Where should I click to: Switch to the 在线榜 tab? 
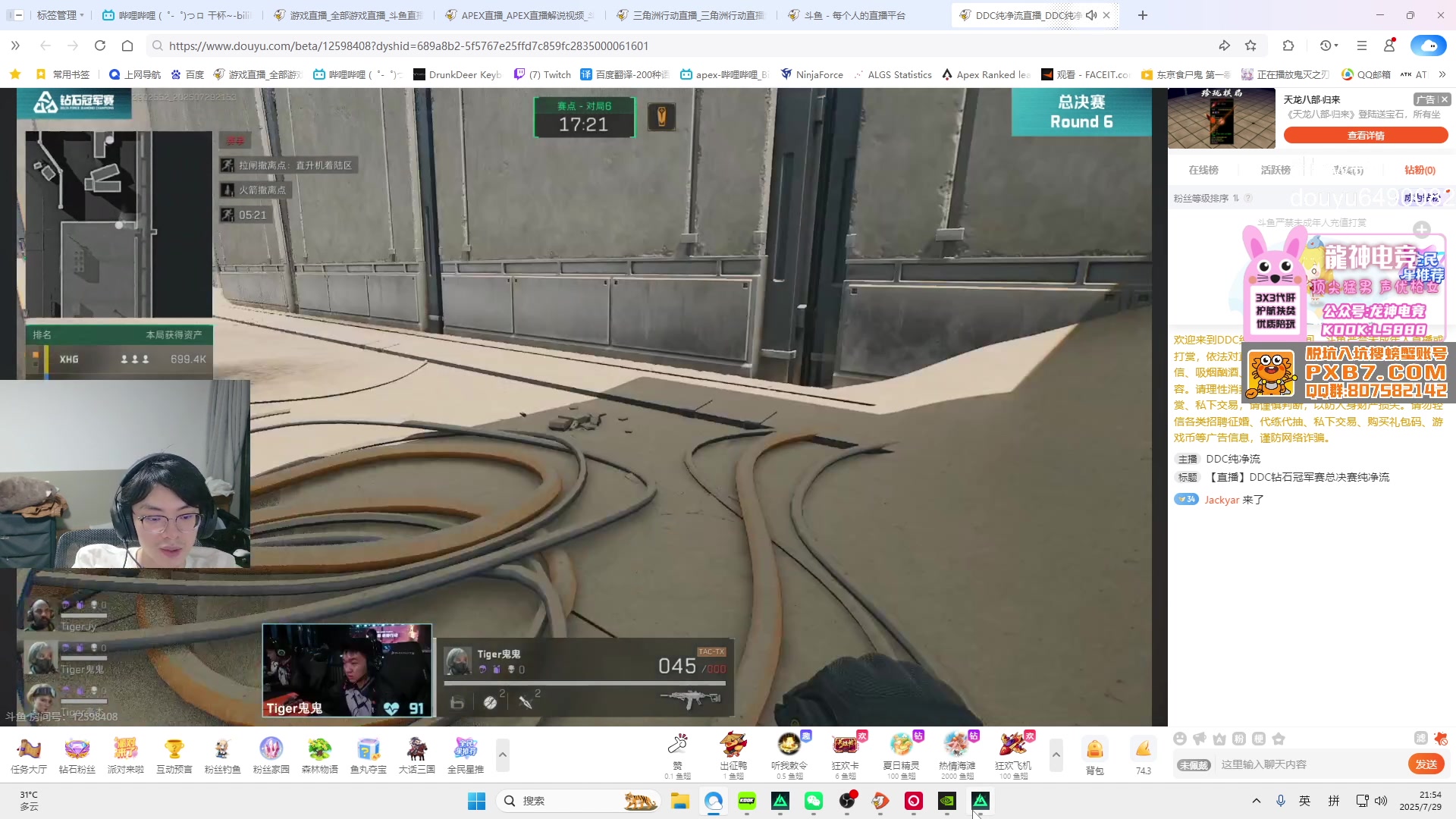click(x=1203, y=170)
